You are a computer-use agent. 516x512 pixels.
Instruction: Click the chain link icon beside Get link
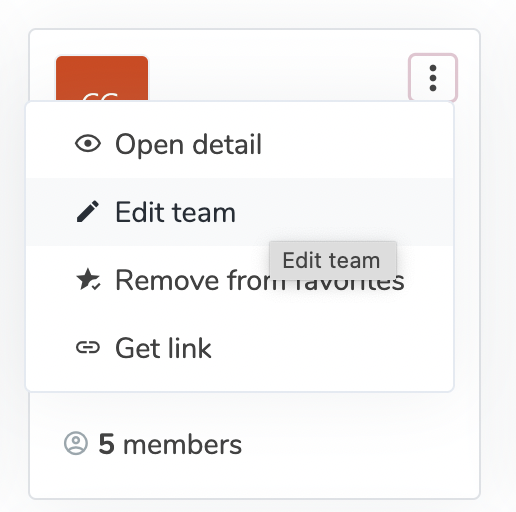88,348
